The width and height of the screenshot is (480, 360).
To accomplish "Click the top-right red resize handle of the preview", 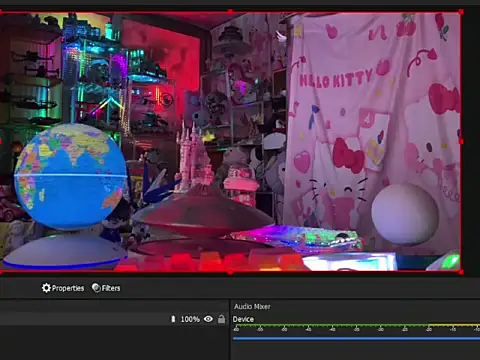I will (461, 12).
